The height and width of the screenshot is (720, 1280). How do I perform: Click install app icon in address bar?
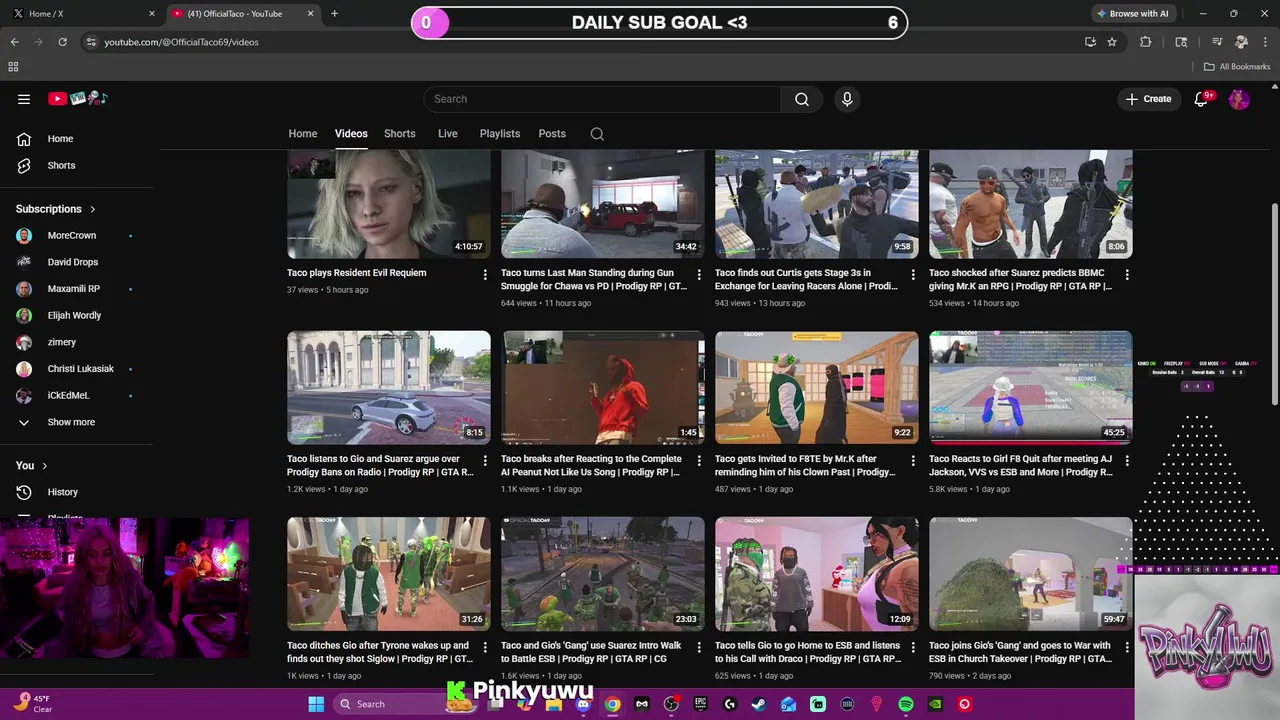[1090, 42]
